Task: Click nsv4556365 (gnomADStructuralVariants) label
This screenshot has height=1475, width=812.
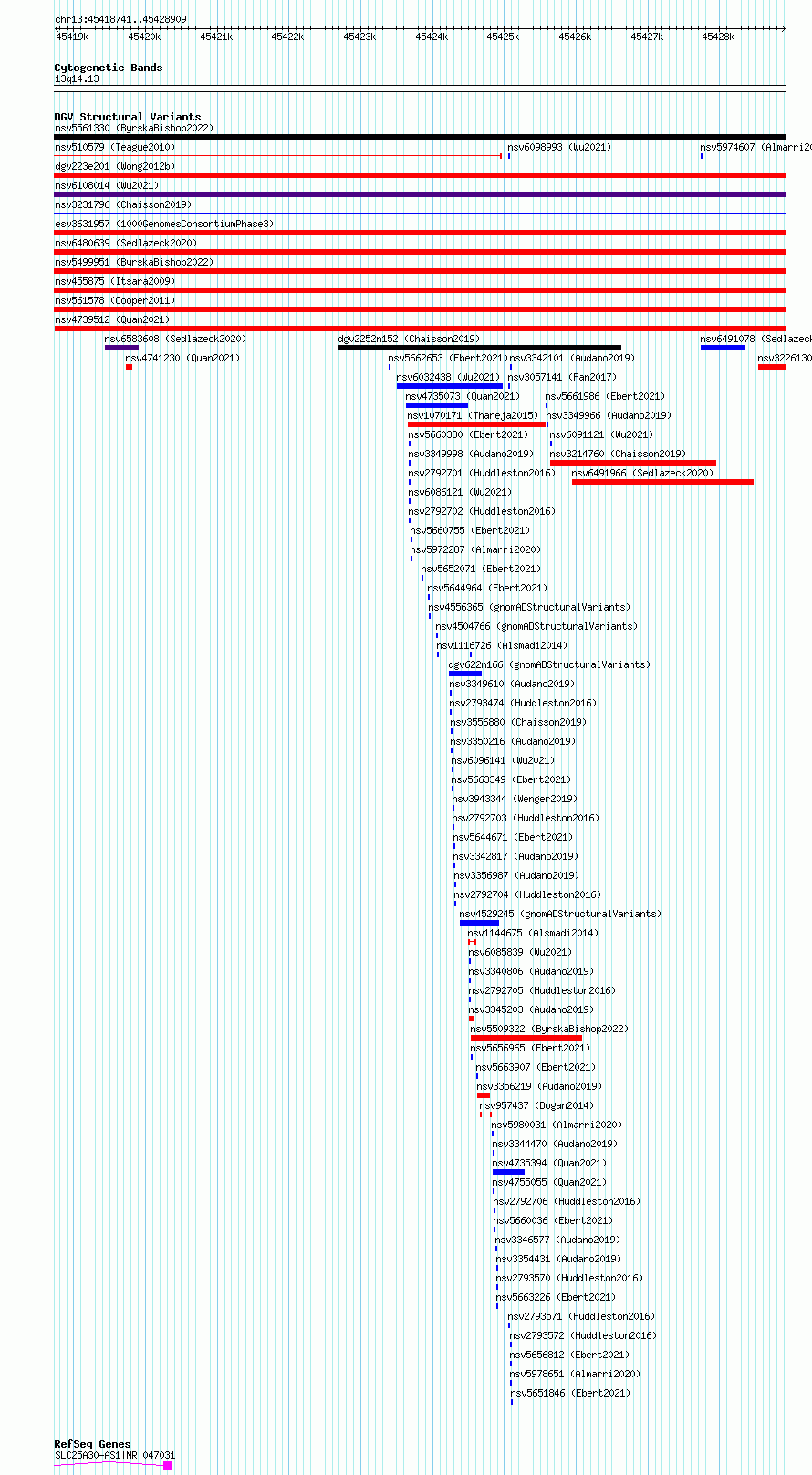Action: pyautogui.click(x=529, y=607)
